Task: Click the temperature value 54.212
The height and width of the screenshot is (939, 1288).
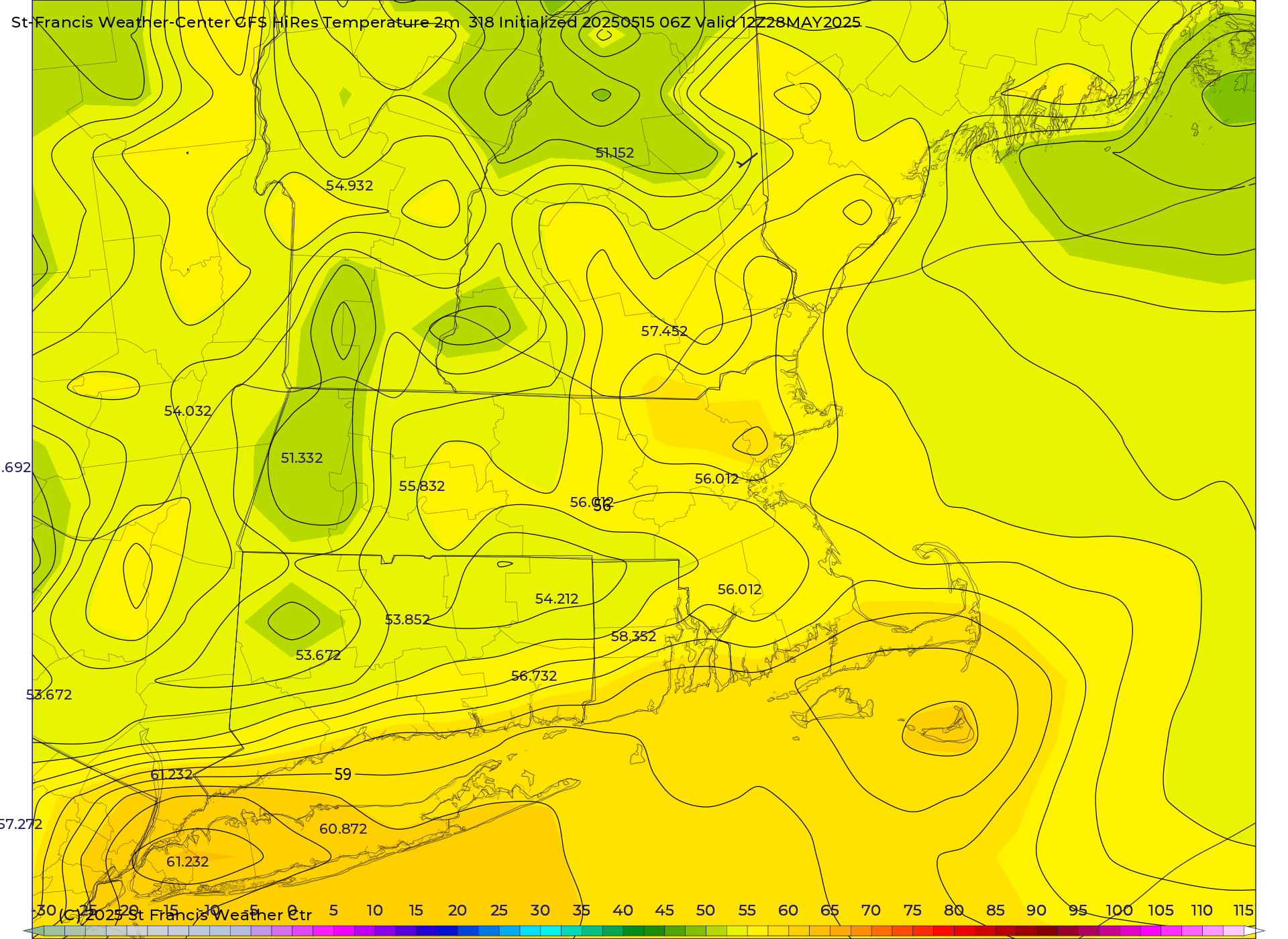Action: click(557, 599)
